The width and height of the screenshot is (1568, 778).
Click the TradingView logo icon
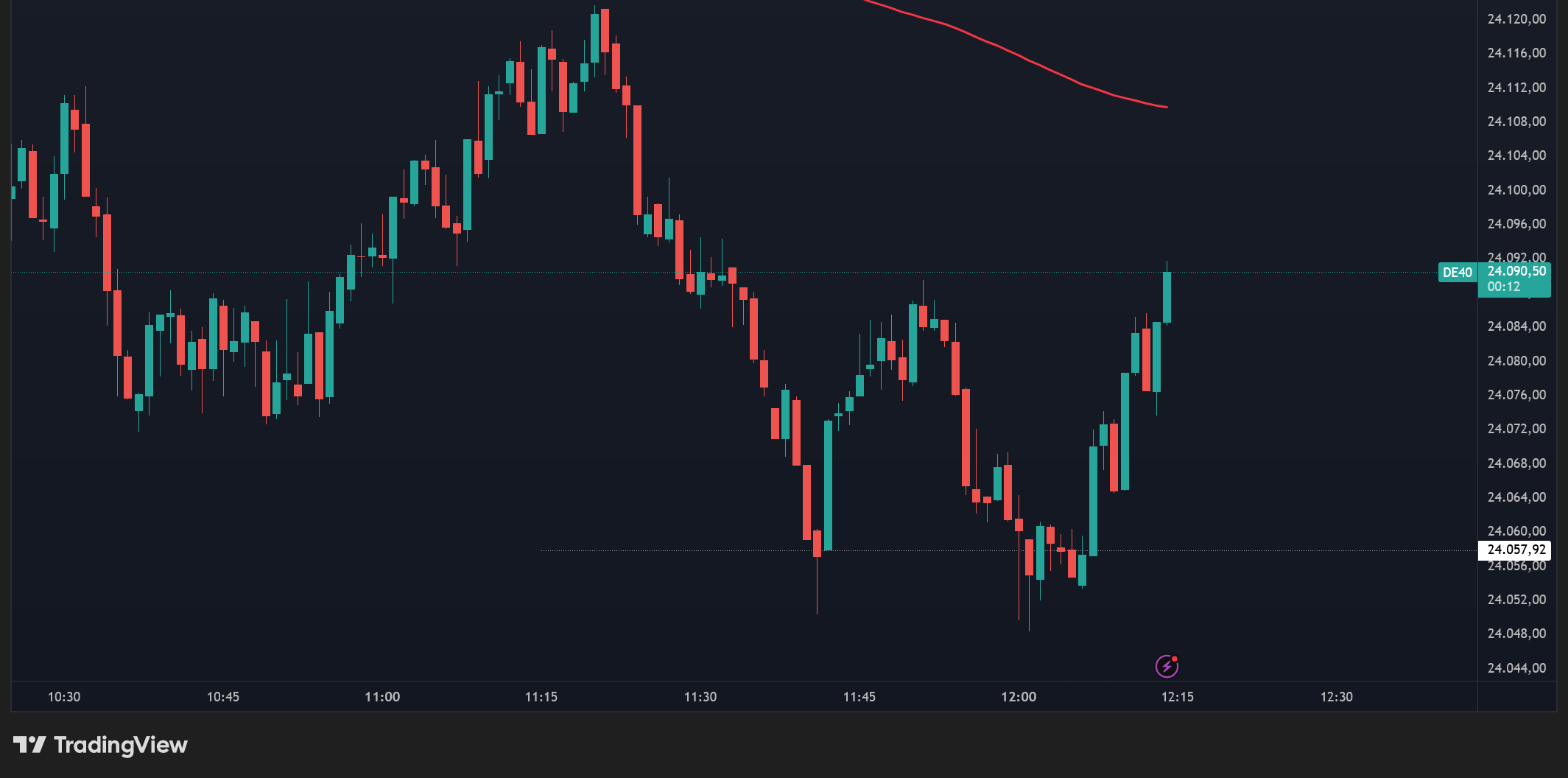(29, 745)
